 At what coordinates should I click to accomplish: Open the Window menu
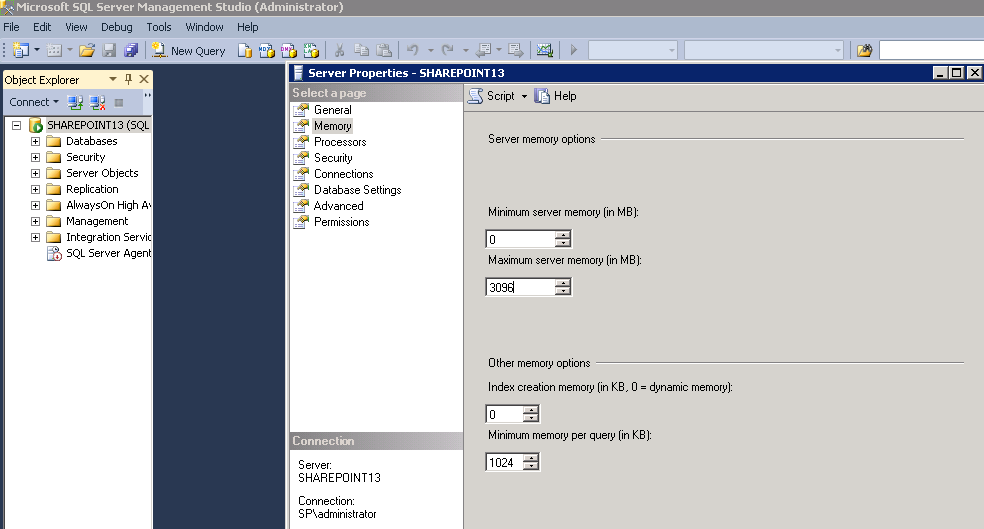point(205,27)
